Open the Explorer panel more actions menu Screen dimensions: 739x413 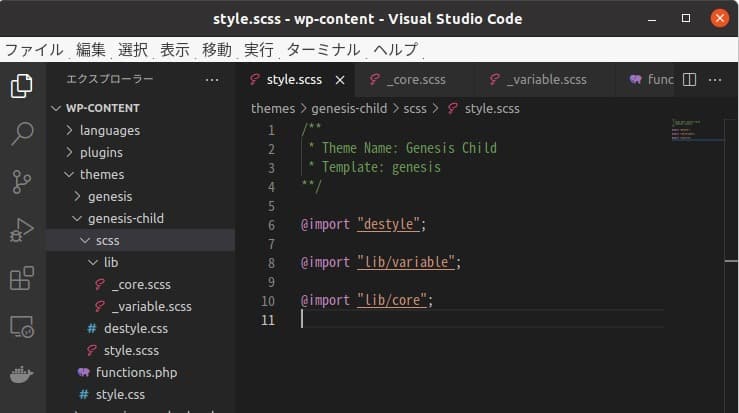pyautogui.click(x=211, y=80)
